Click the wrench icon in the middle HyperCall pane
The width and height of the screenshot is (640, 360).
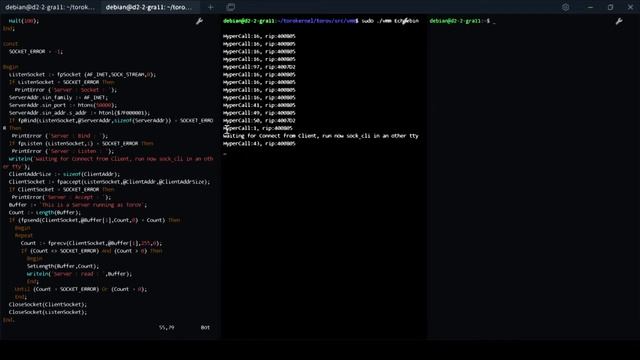point(405,21)
